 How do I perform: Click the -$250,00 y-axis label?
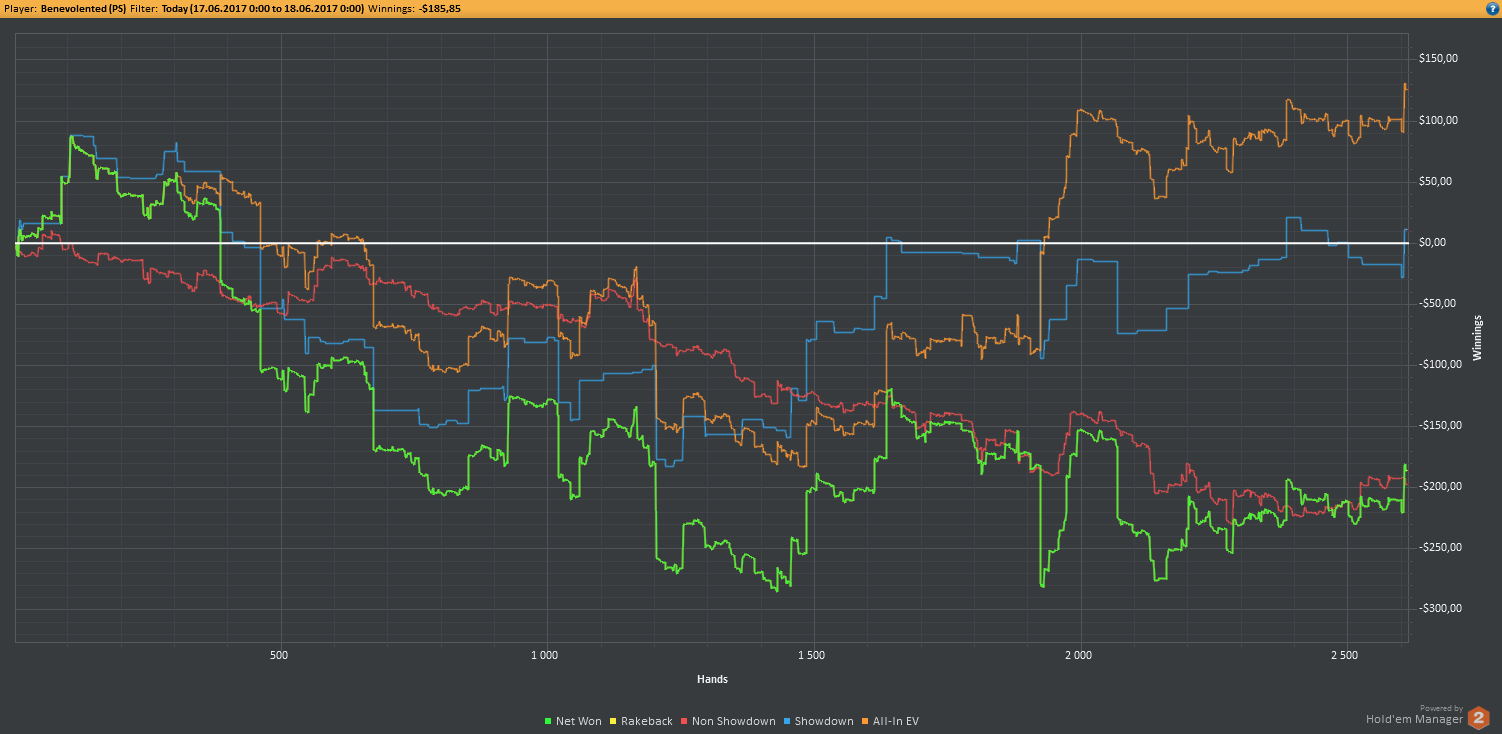[x=1440, y=547]
